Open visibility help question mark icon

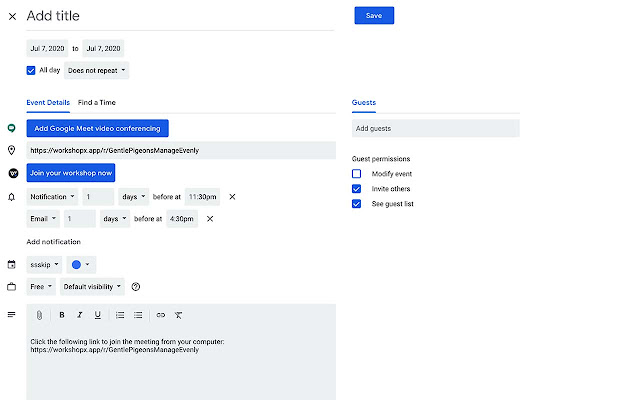(136, 287)
